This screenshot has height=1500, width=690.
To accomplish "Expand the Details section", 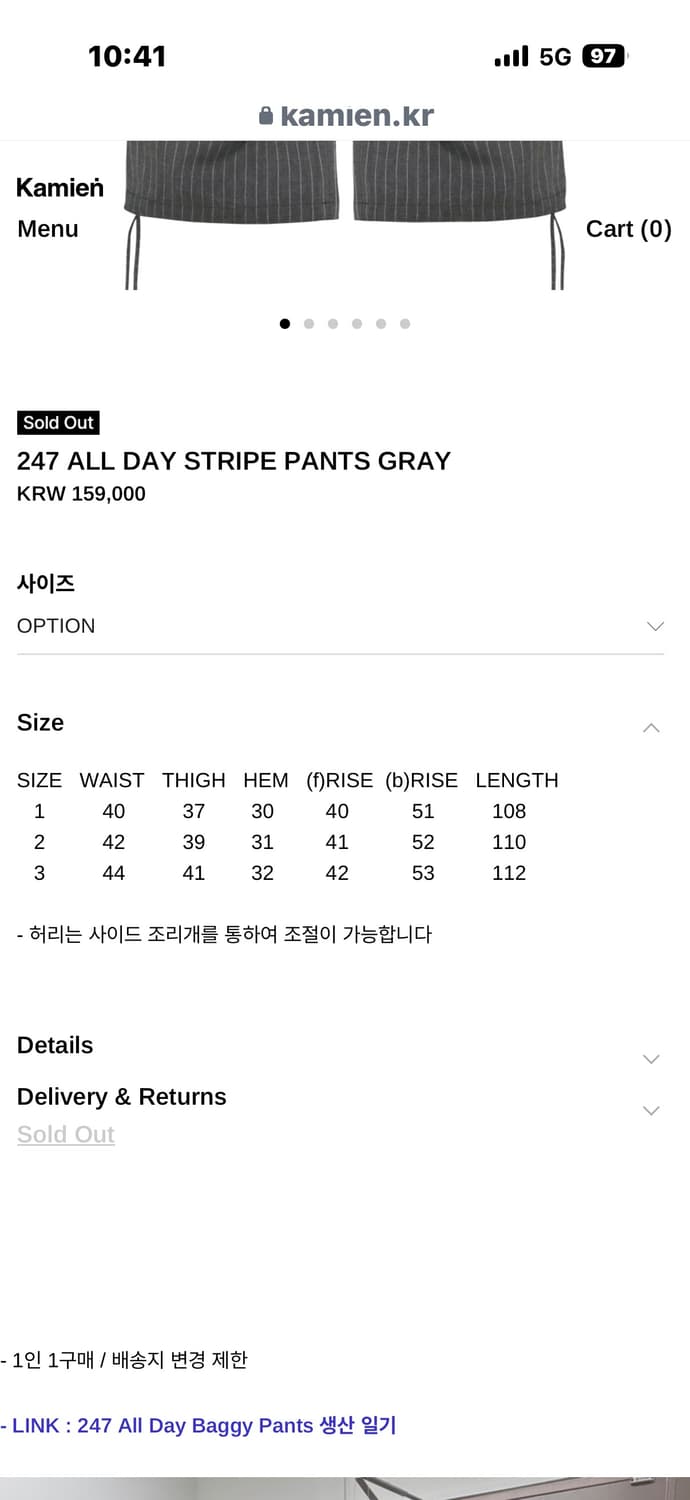I will click(651, 1058).
